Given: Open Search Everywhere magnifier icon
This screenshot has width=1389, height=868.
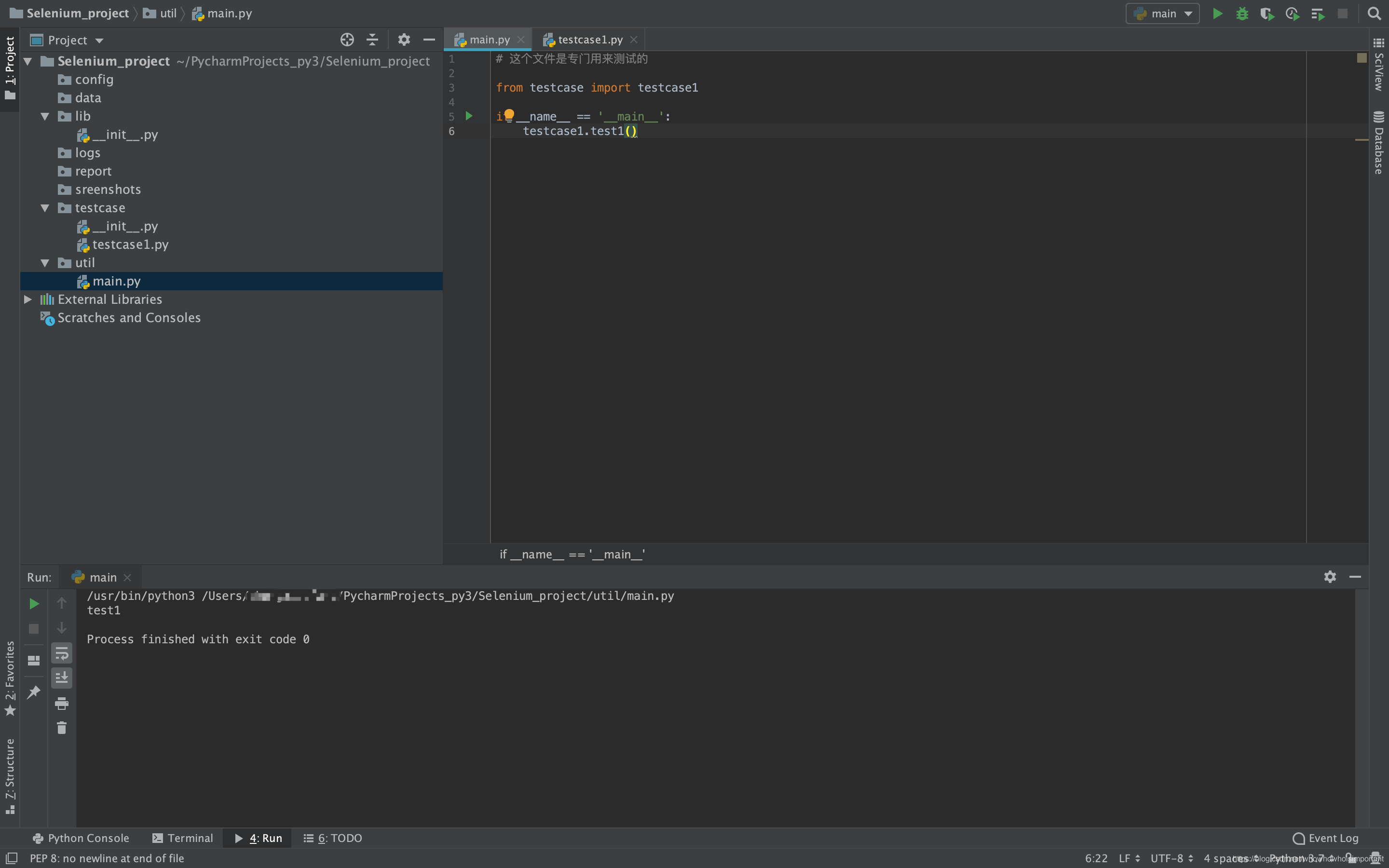Looking at the screenshot, I should click(x=1374, y=13).
